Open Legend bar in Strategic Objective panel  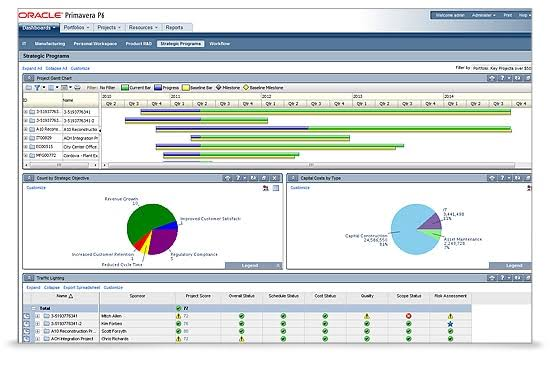click(253, 266)
